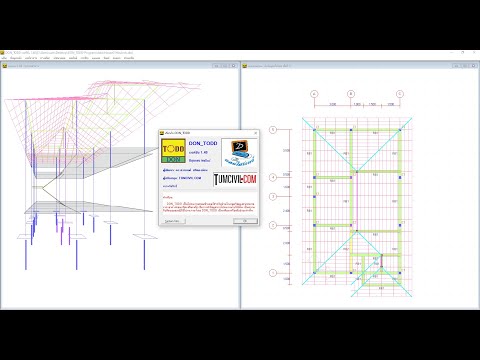
Task: Open the last menu in the menu bar
Action: pos(129,58)
